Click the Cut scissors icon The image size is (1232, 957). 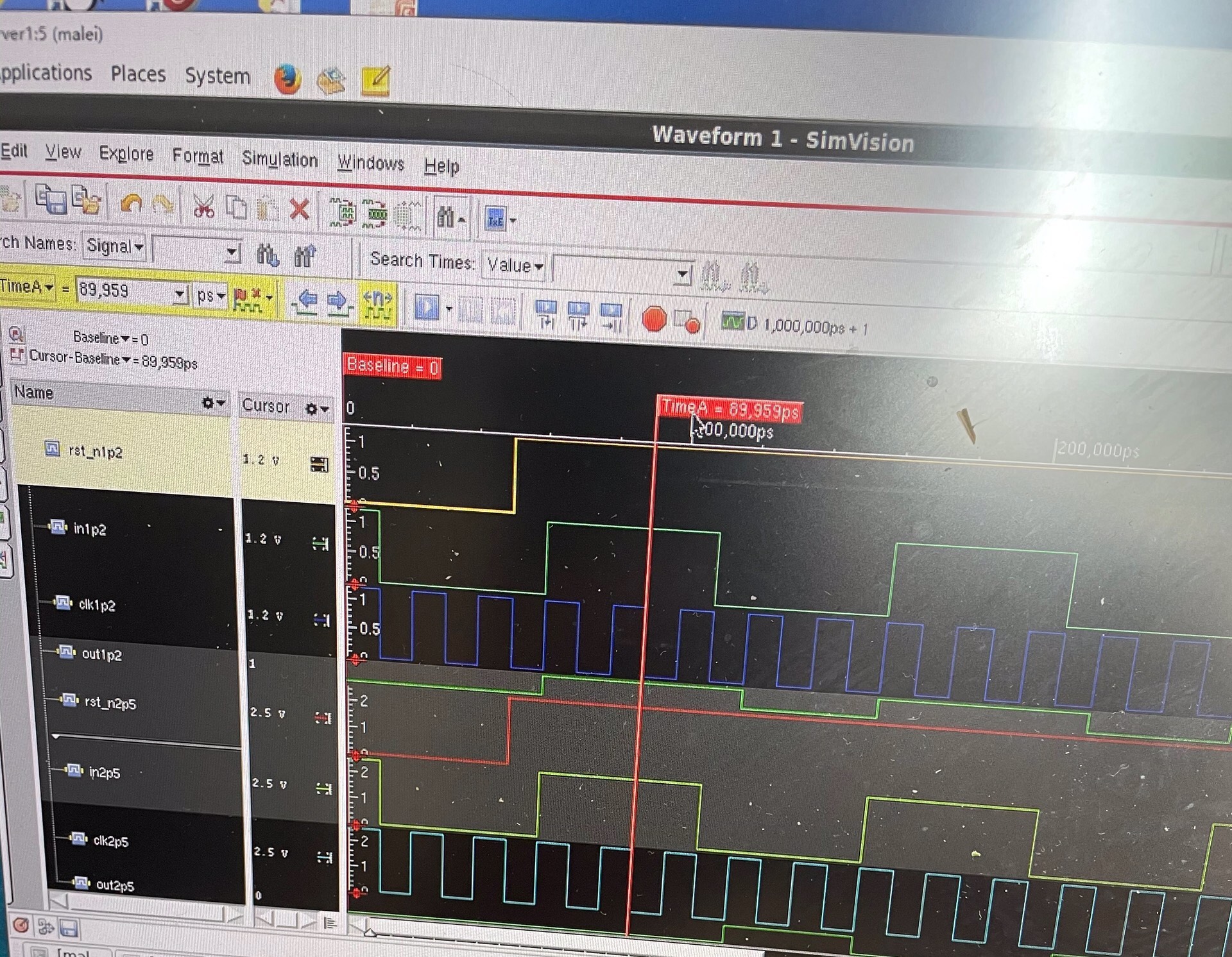pos(203,207)
